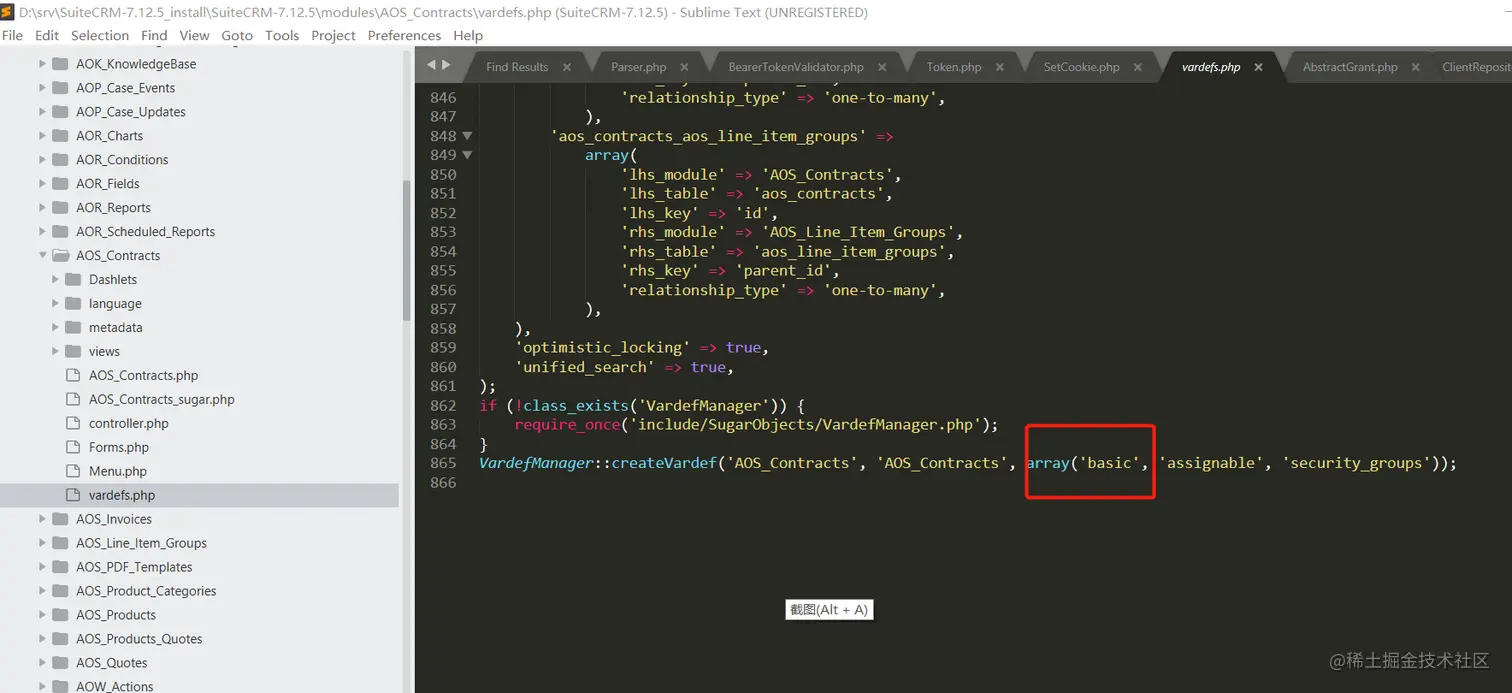1512x693 pixels.
Task: Switch to the Find Results tab
Action: [x=517, y=67]
